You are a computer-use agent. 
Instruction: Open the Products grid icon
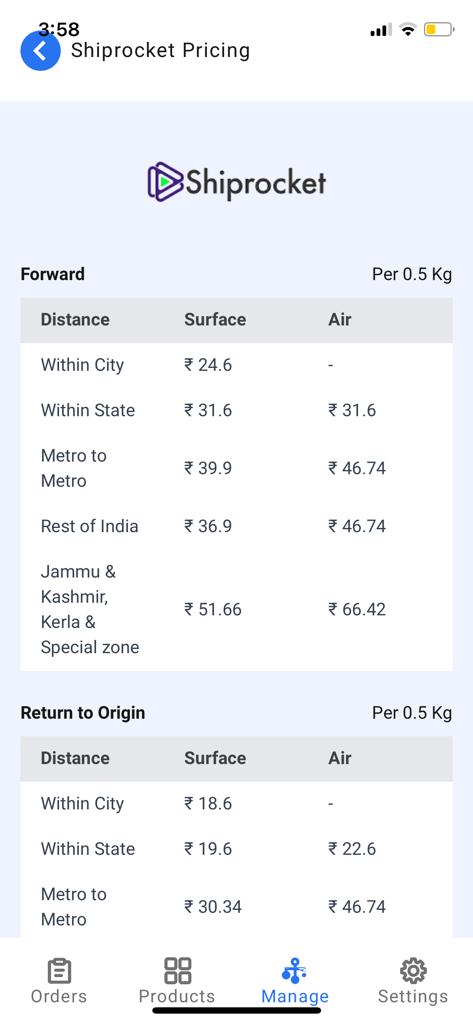177,970
